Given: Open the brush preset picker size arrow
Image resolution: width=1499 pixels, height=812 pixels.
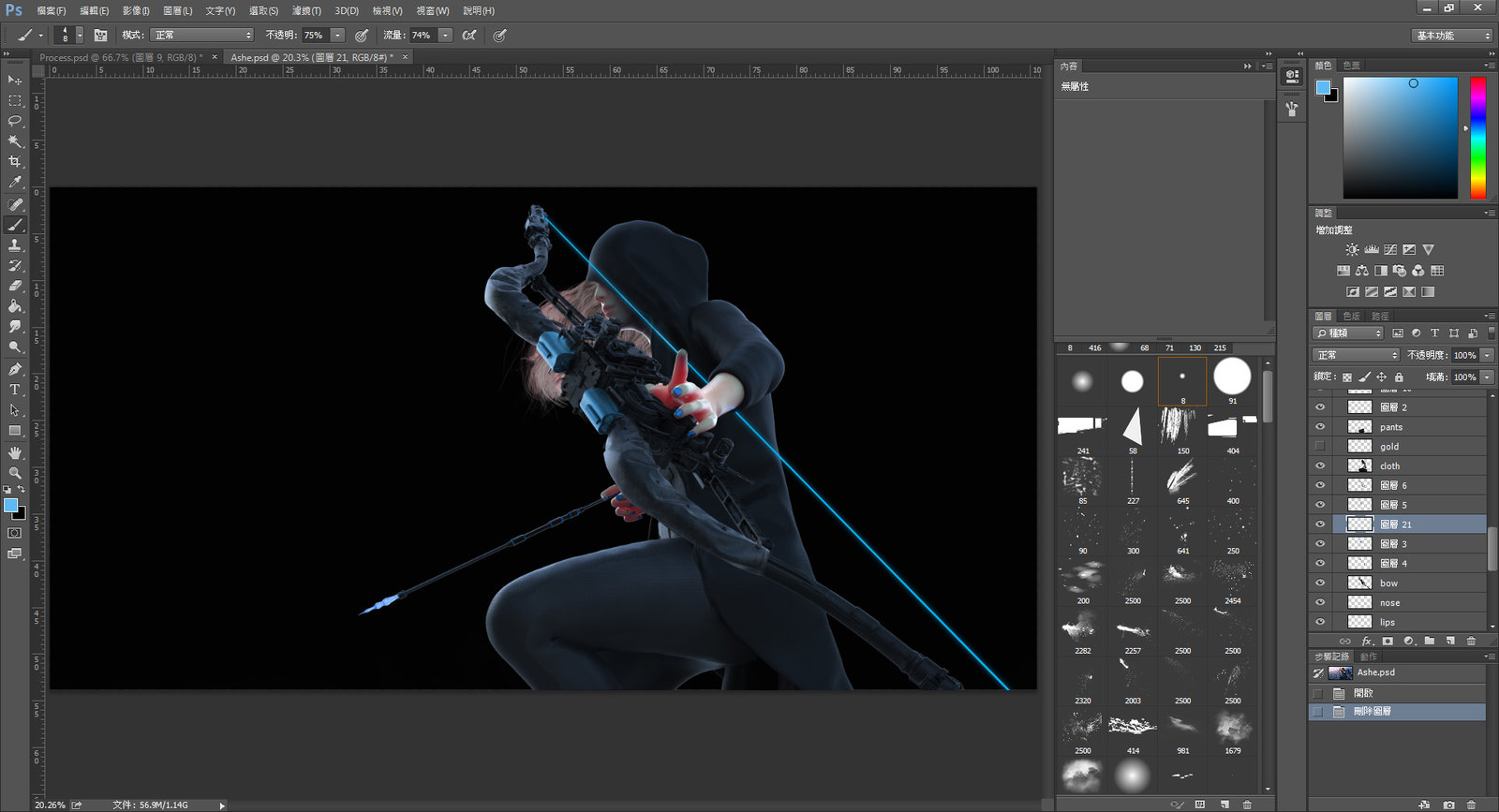Looking at the screenshot, I should [80, 35].
